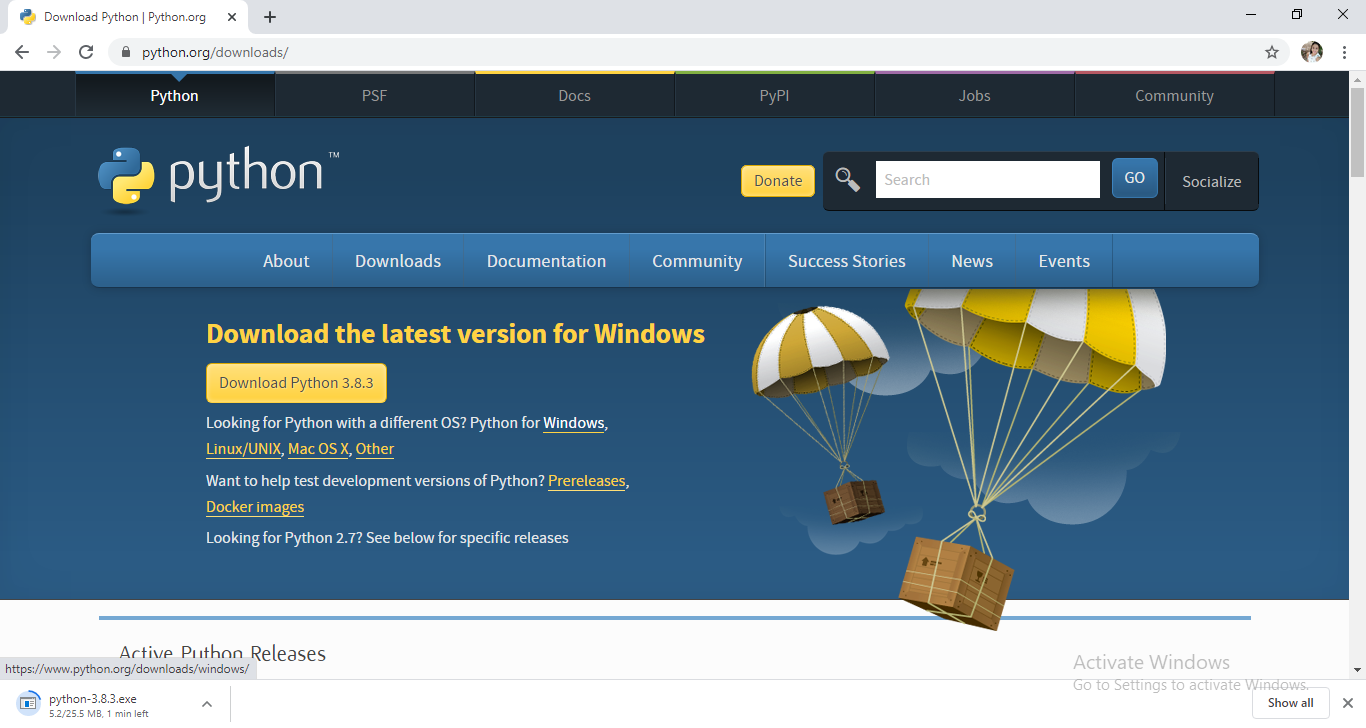Screen dimensions: 1366x728
Task: Close the downloads bar
Action: (x=1346, y=703)
